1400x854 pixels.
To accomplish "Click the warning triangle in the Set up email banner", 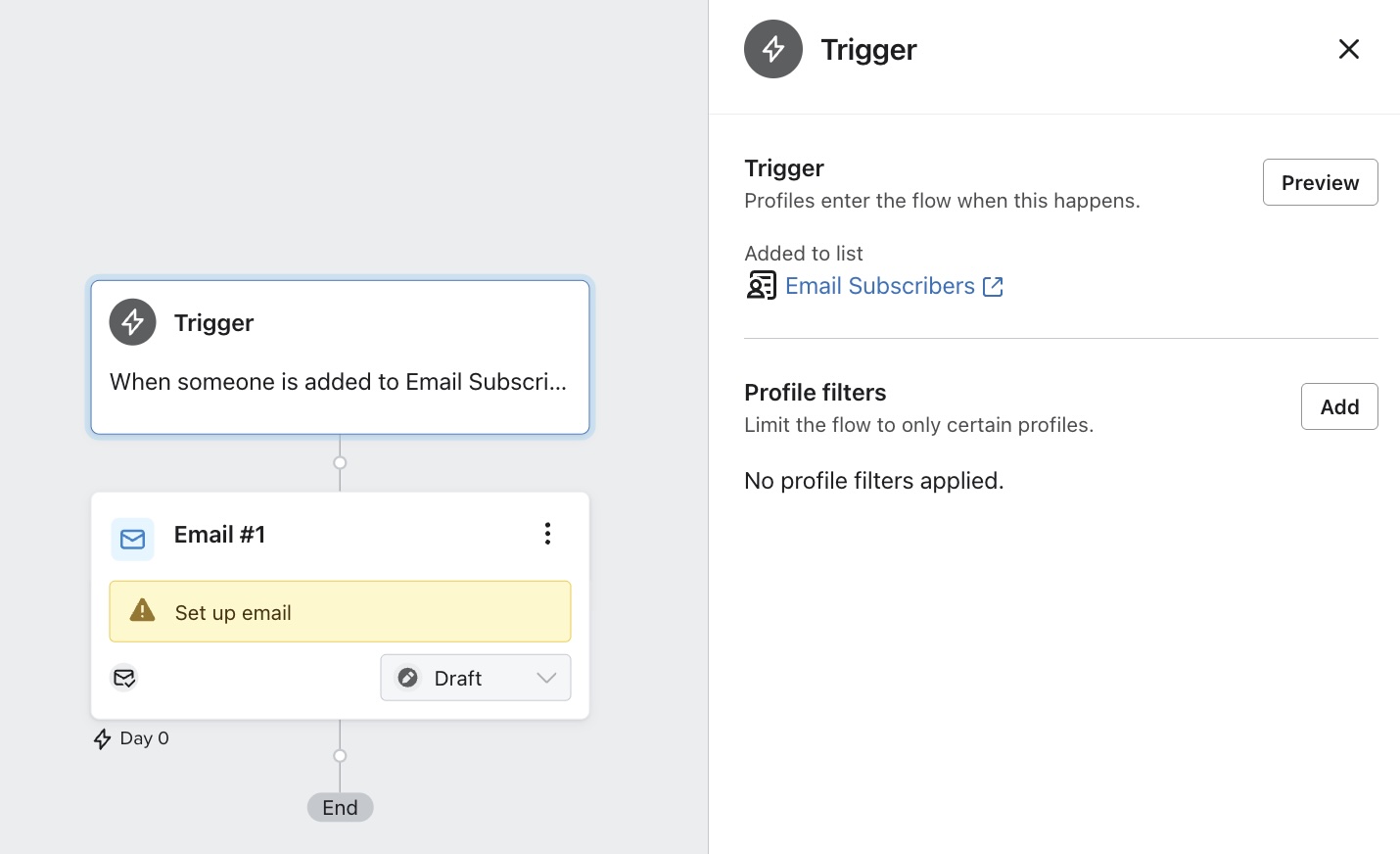I will click(142, 611).
